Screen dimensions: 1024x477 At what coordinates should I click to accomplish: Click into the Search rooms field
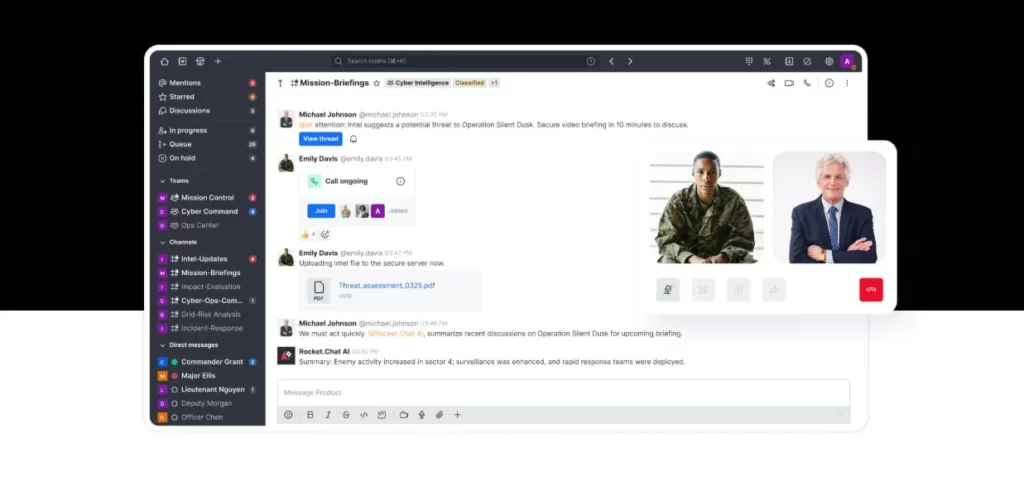click(x=464, y=61)
